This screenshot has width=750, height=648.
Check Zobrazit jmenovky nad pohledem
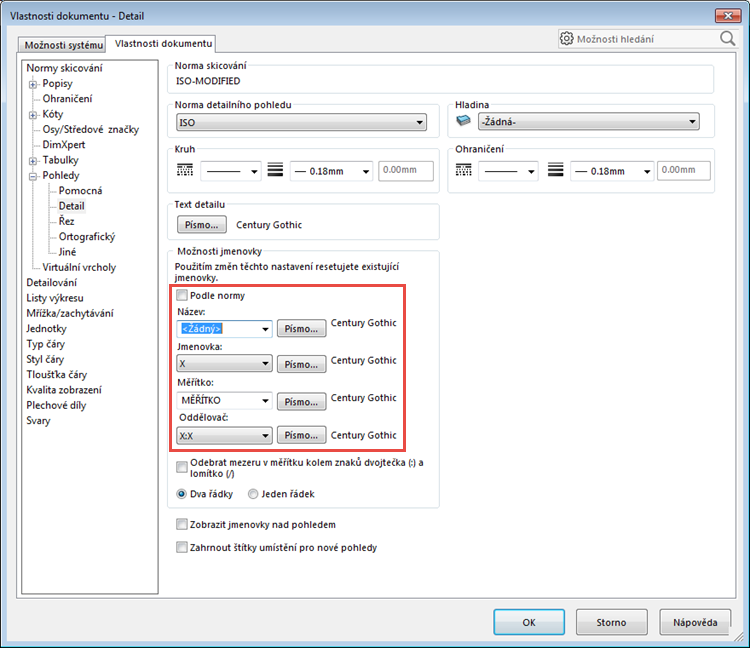(x=182, y=524)
